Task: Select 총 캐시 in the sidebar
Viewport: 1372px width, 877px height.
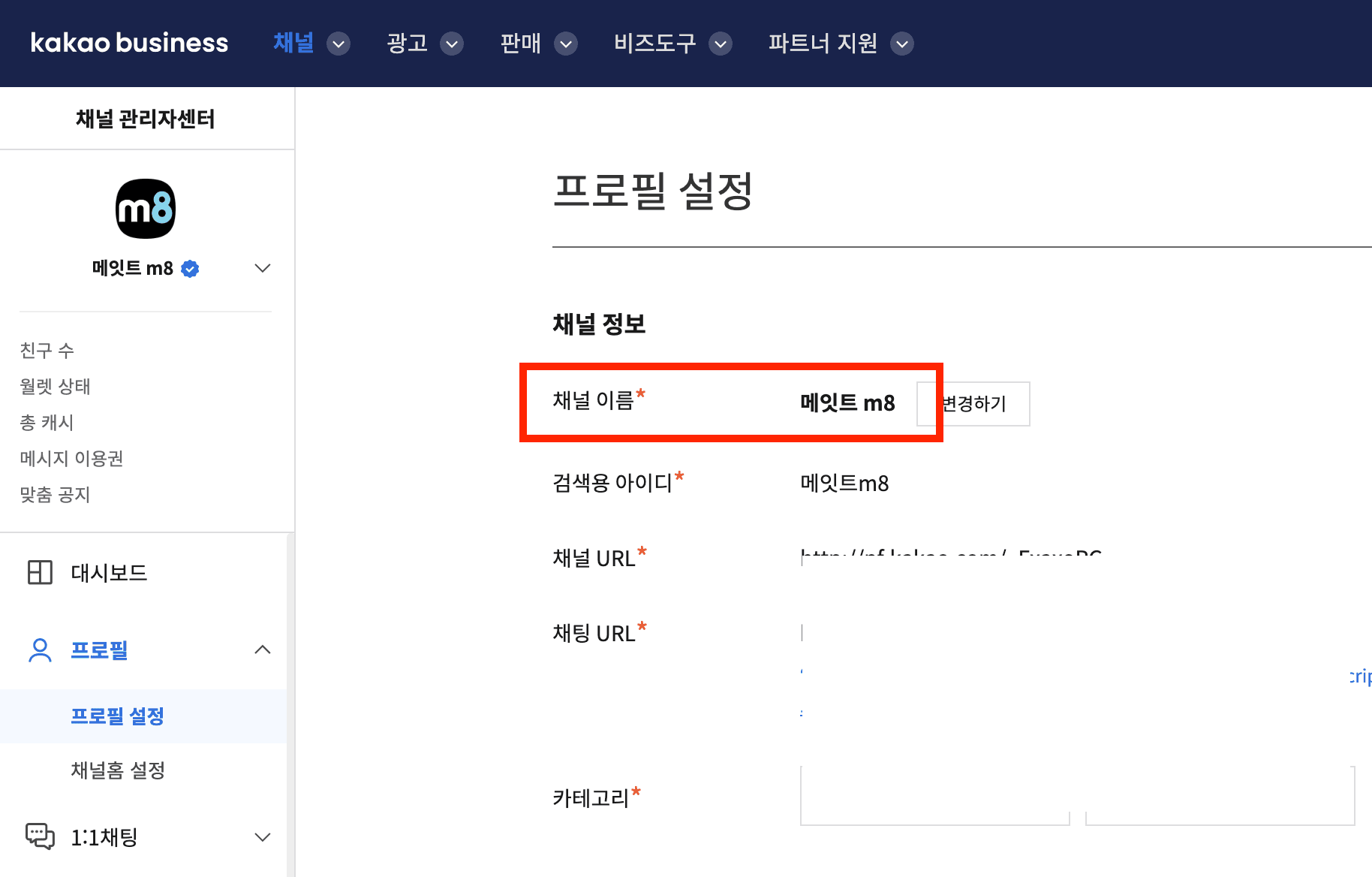Action: tap(47, 423)
